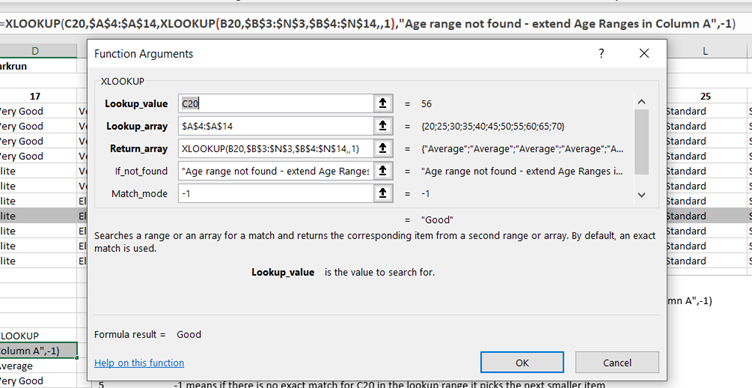This screenshot has height=388, width=752.
Task: Click the Lookup_array input field
Action: click(276, 126)
